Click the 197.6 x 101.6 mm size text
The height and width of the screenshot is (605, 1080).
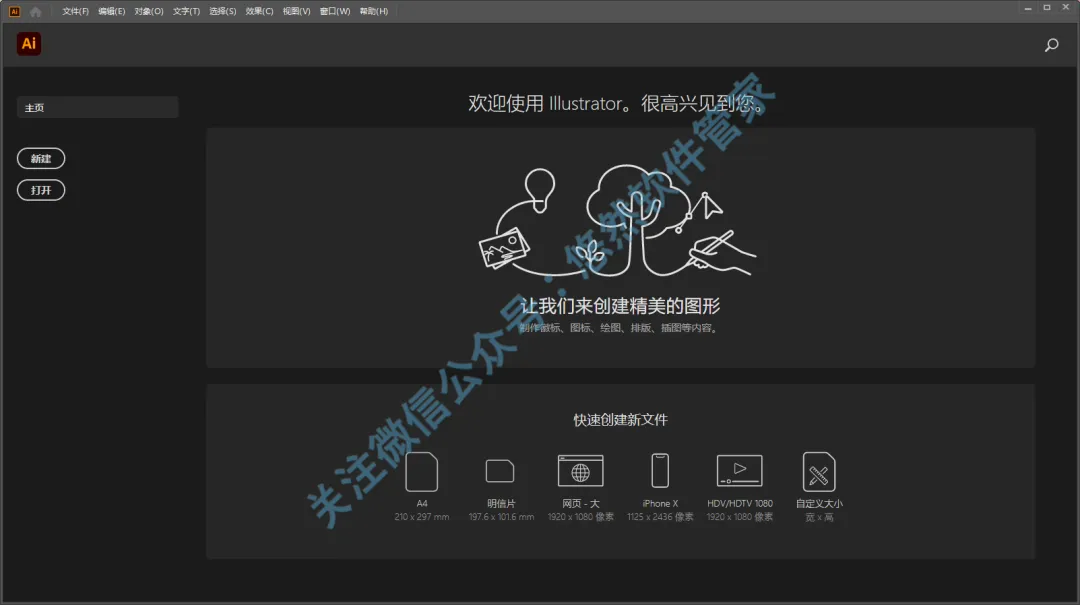501,517
